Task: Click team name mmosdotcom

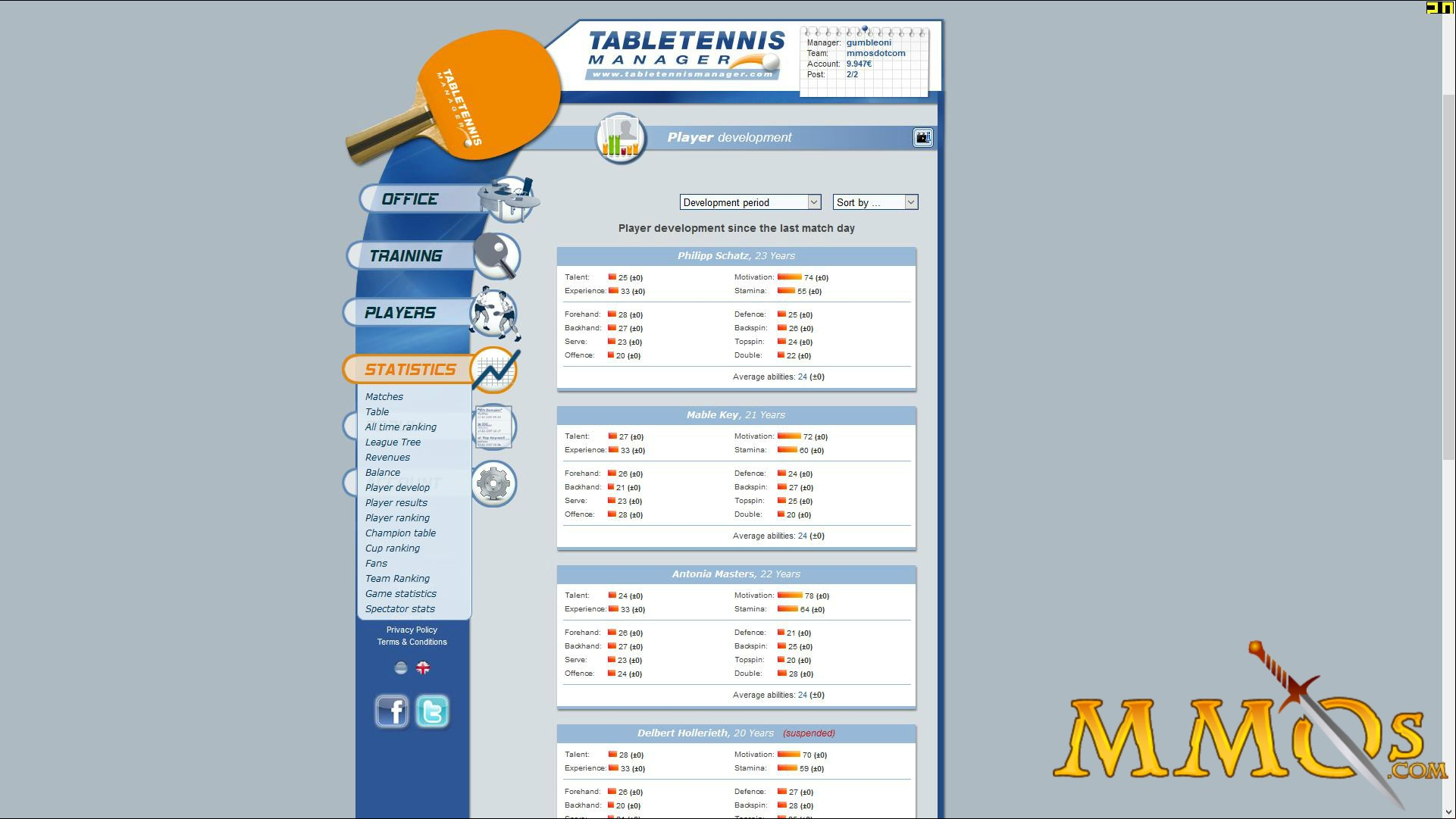Action: (875, 53)
